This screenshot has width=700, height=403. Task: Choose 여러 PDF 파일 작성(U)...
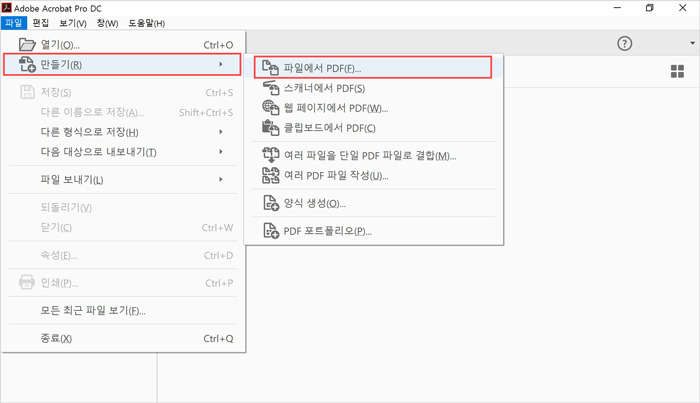tap(374, 176)
